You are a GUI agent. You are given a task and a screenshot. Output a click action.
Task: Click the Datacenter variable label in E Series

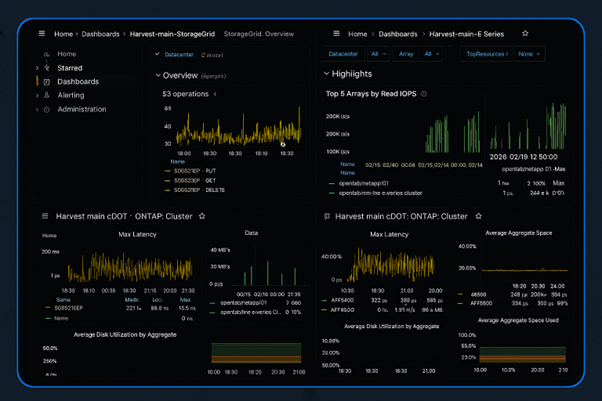[343, 54]
